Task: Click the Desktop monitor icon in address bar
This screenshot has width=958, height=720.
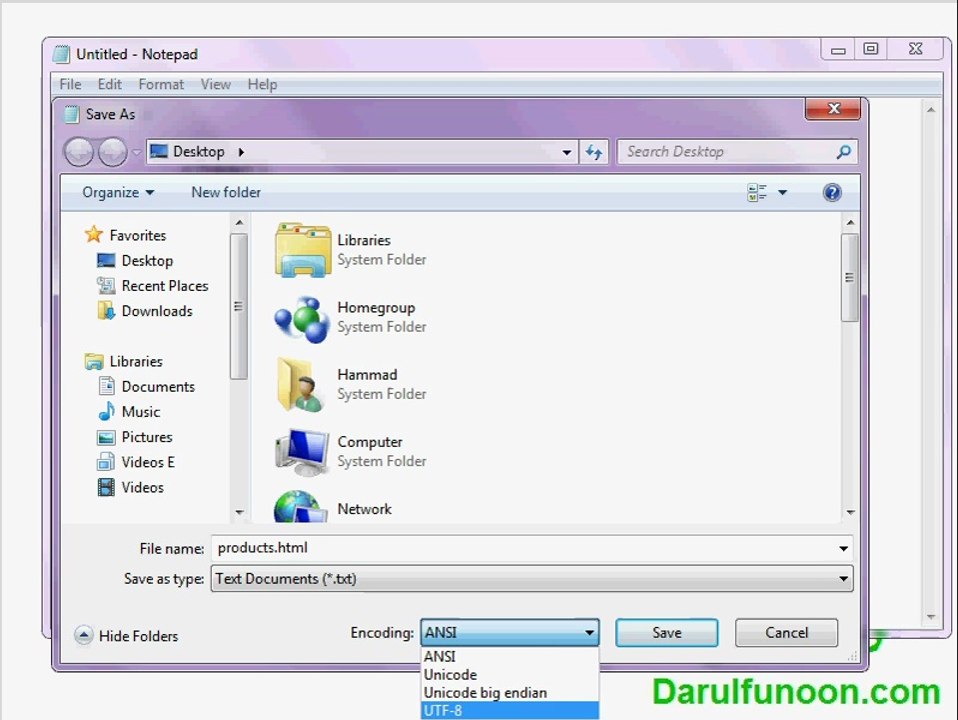Action: click(x=159, y=151)
